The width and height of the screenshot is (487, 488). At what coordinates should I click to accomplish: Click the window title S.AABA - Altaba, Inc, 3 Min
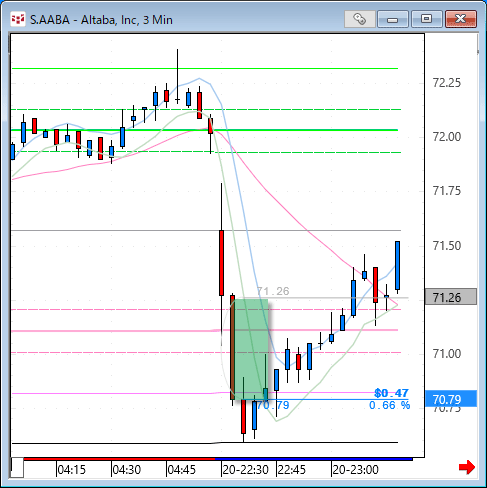pyautogui.click(x=101, y=20)
